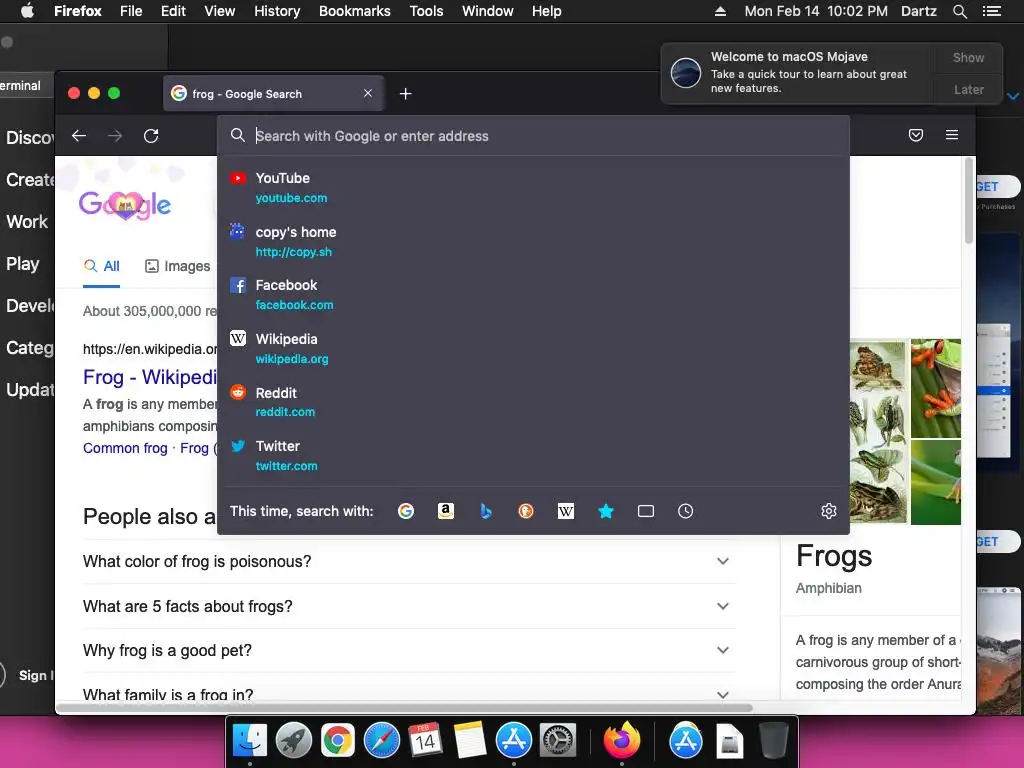Open the red-eyed tree frog image
Screen dimensions: 1024x768
(936, 388)
